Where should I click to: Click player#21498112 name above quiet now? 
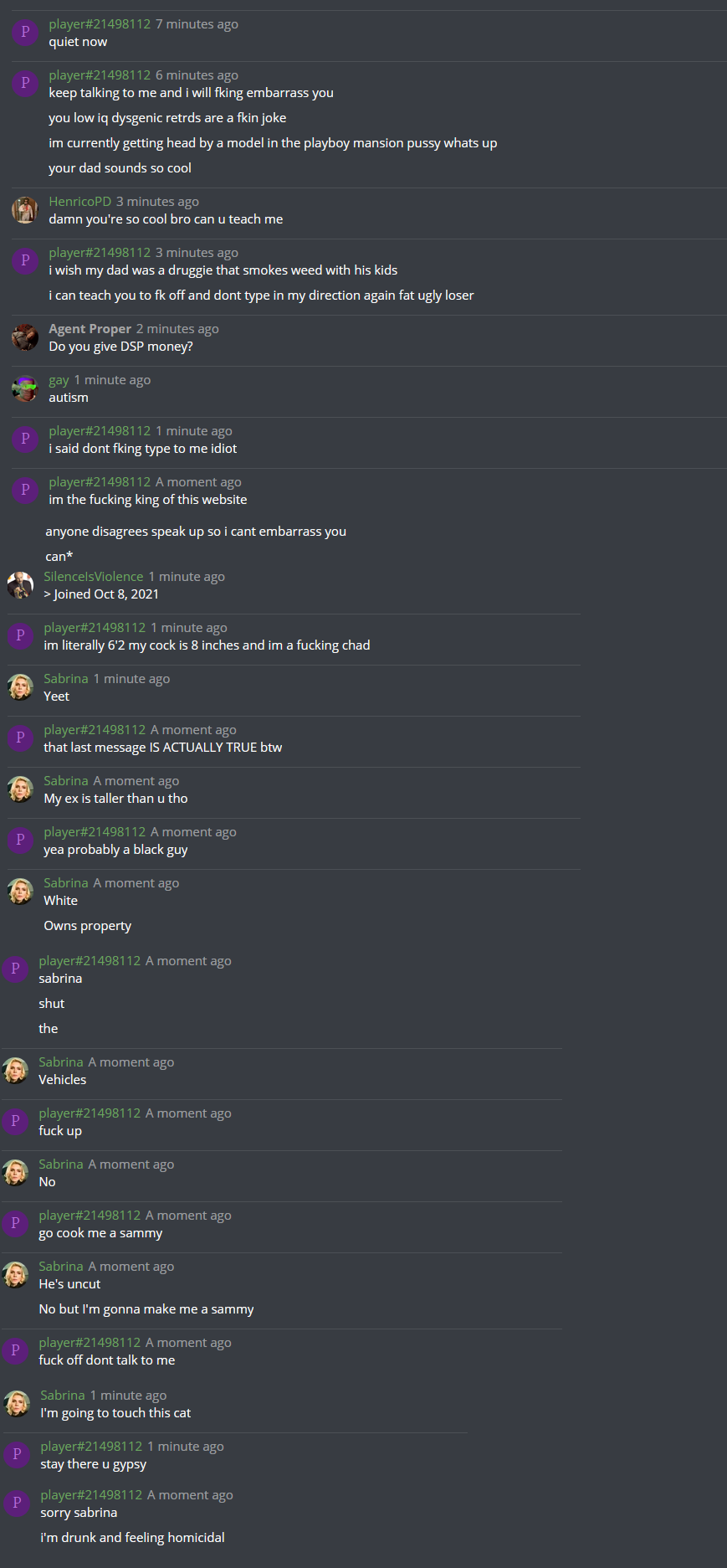(100, 24)
